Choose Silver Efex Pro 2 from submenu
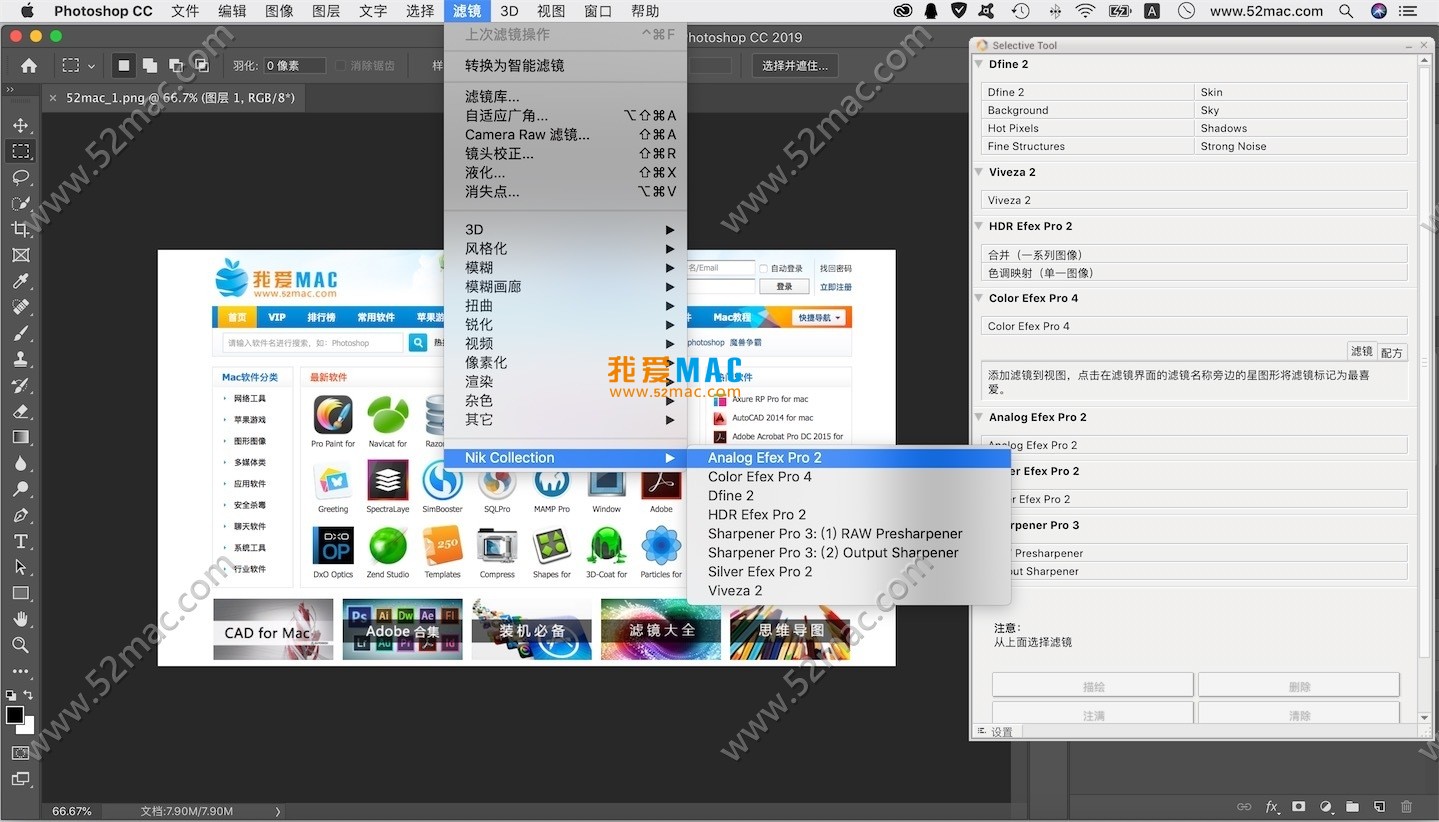Screen dimensions: 1439x822 click(849, 572)
